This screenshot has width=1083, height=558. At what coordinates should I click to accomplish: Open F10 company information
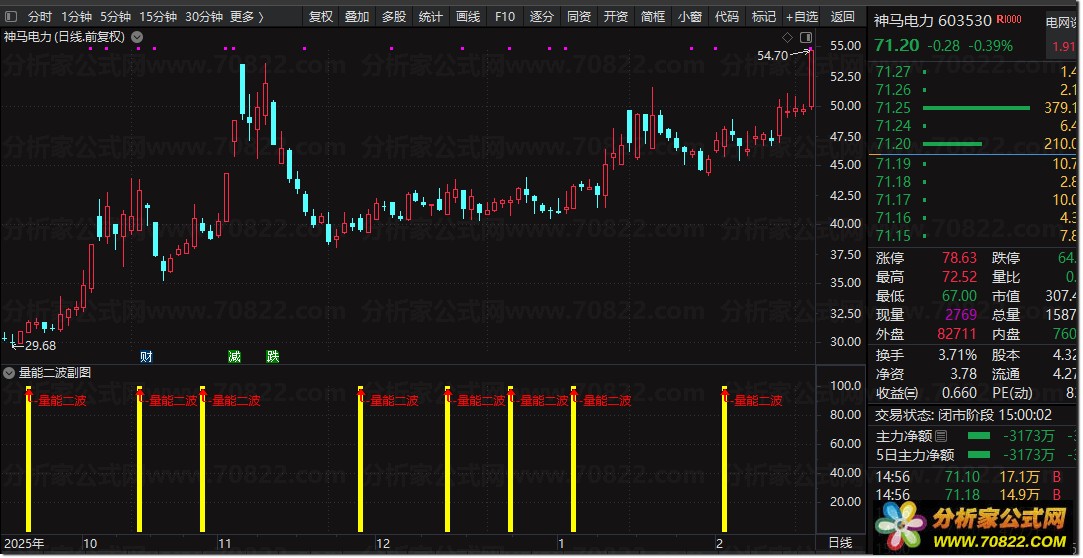click(x=505, y=17)
